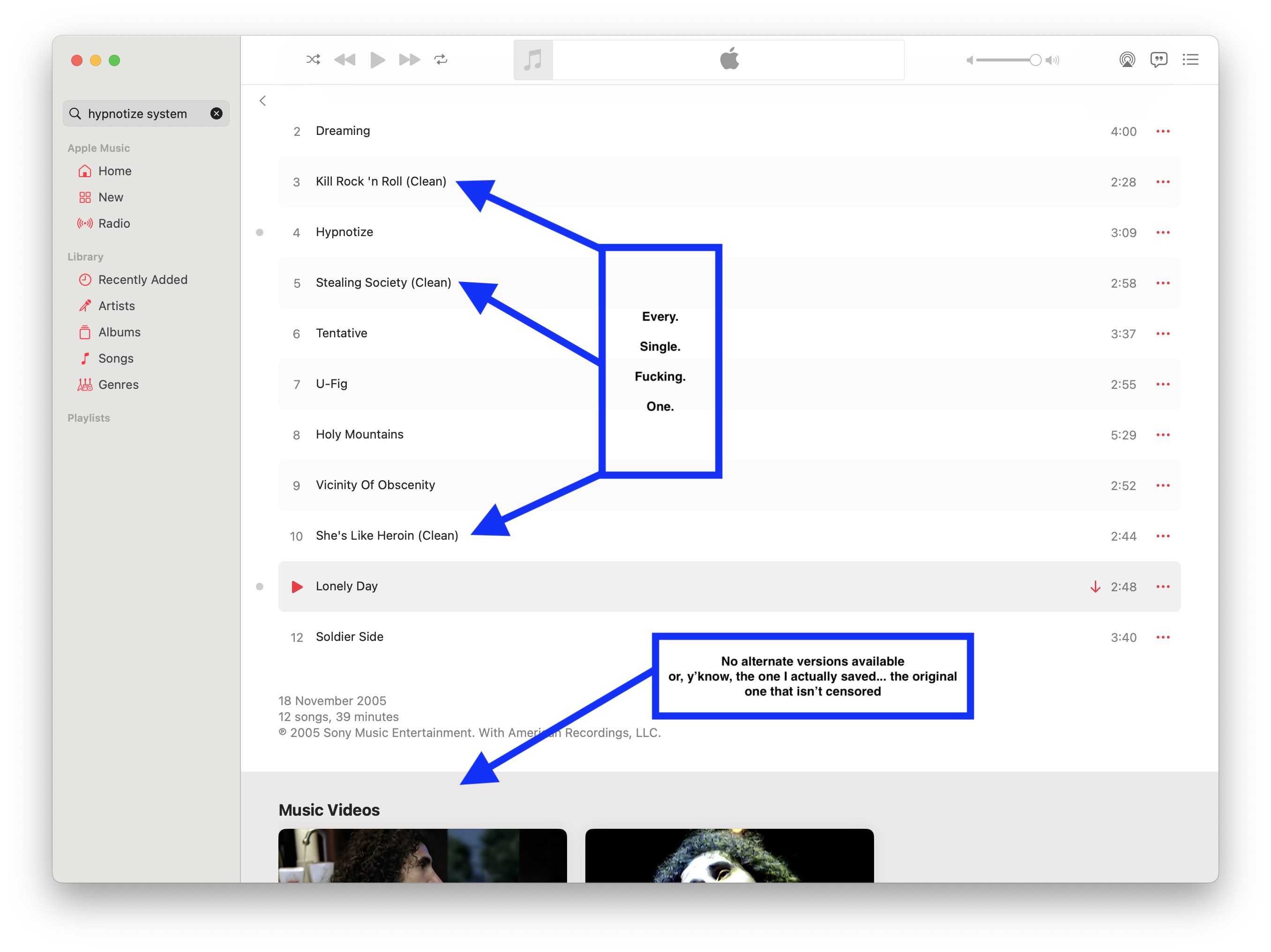
Task: Open the Playing Next queue list
Action: pos(1190,60)
